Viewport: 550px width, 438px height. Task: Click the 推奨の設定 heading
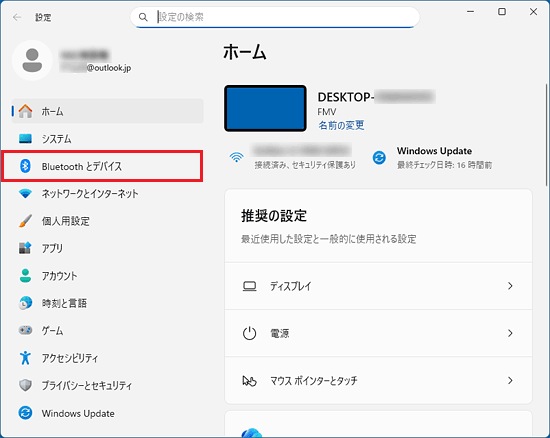pos(274,216)
